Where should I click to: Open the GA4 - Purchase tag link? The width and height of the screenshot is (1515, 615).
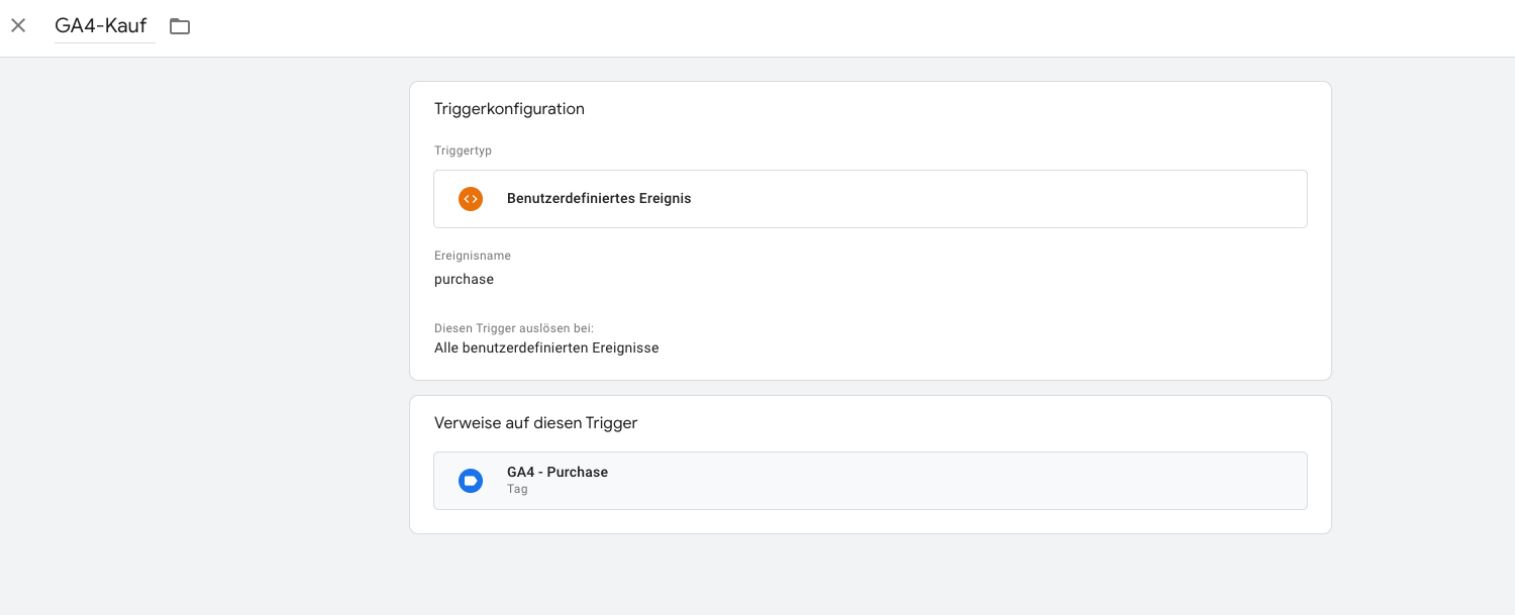pyautogui.click(x=557, y=472)
